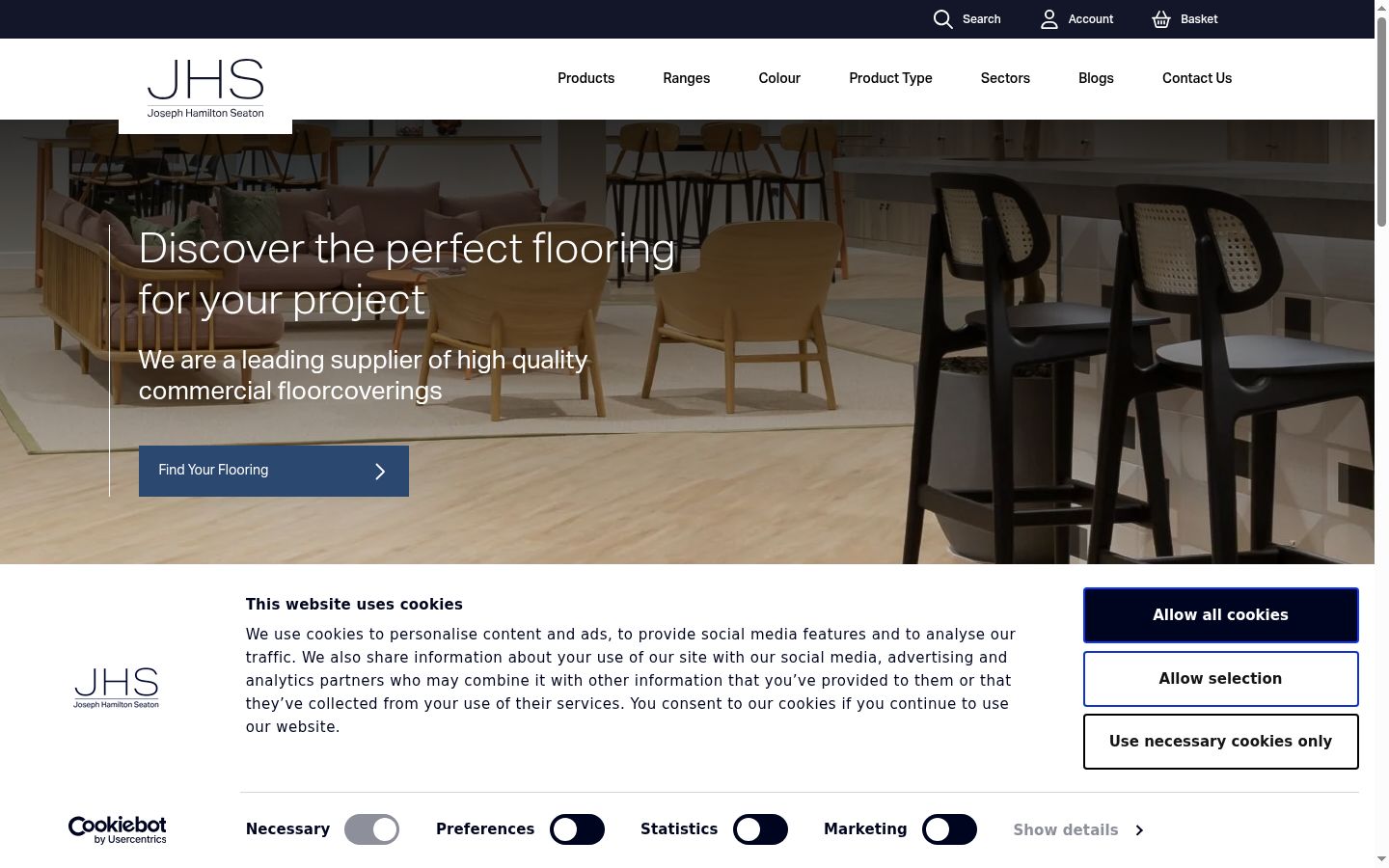Click the Search magnifier icon
This screenshot has width=1389, height=868.
click(942, 19)
